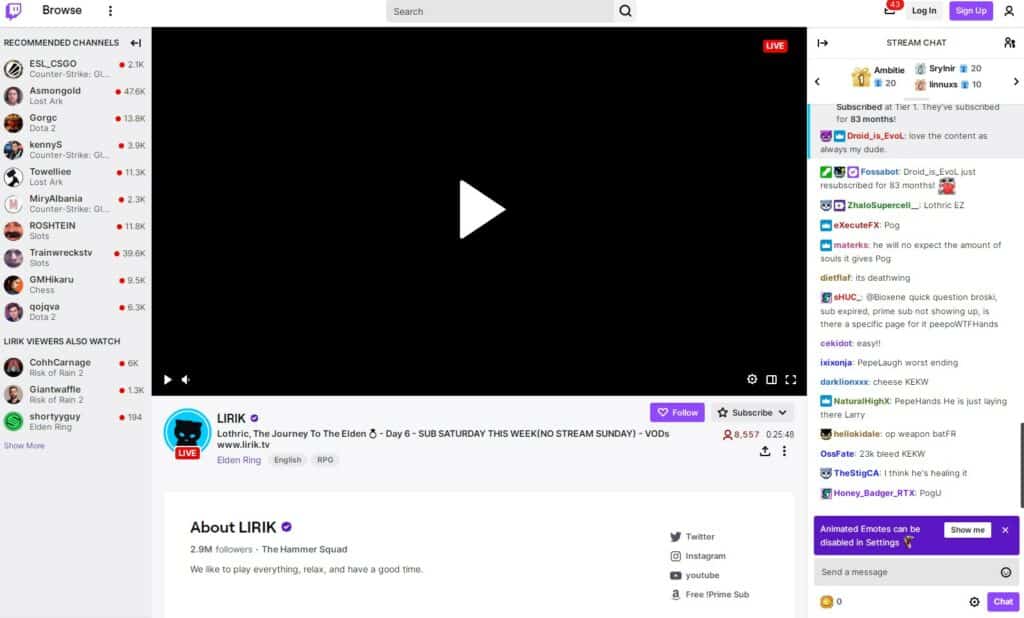Click Fossabot username in chat
1024x618 pixels.
coord(880,172)
